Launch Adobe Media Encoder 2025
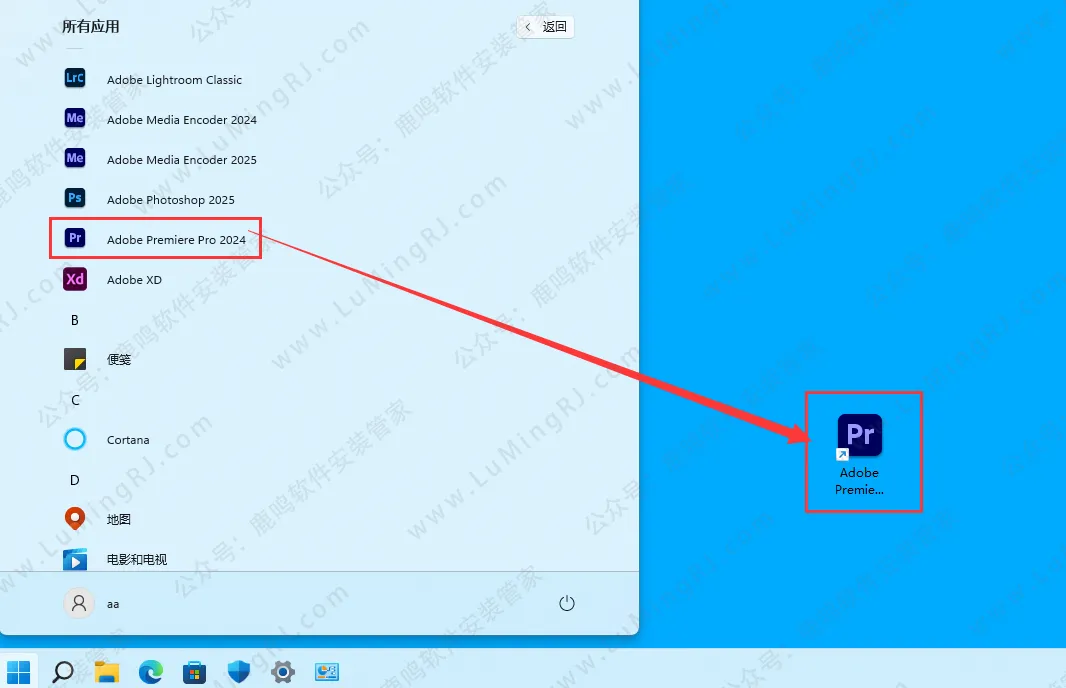The width and height of the screenshot is (1066, 688). (181, 160)
